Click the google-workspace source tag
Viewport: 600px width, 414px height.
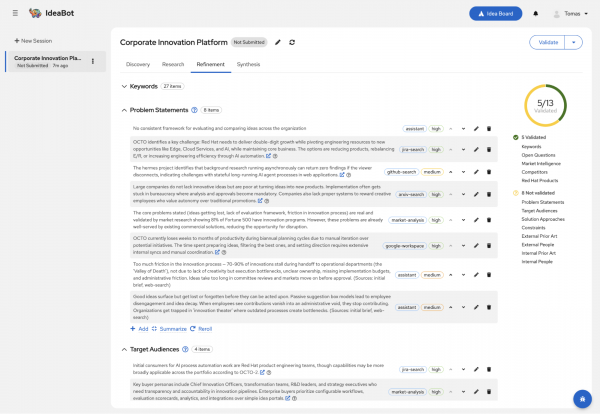[404, 246]
